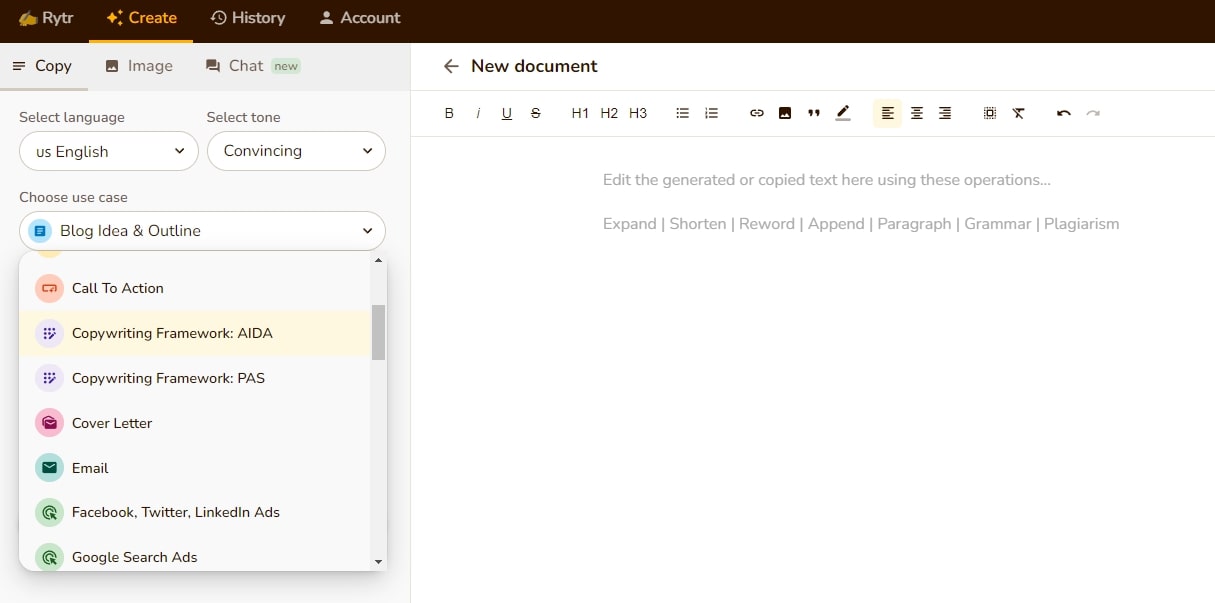Image resolution: width=1215 pixels, height=603 pixels.
Task: Toggle bold formatting
Action: coord(449,113)
